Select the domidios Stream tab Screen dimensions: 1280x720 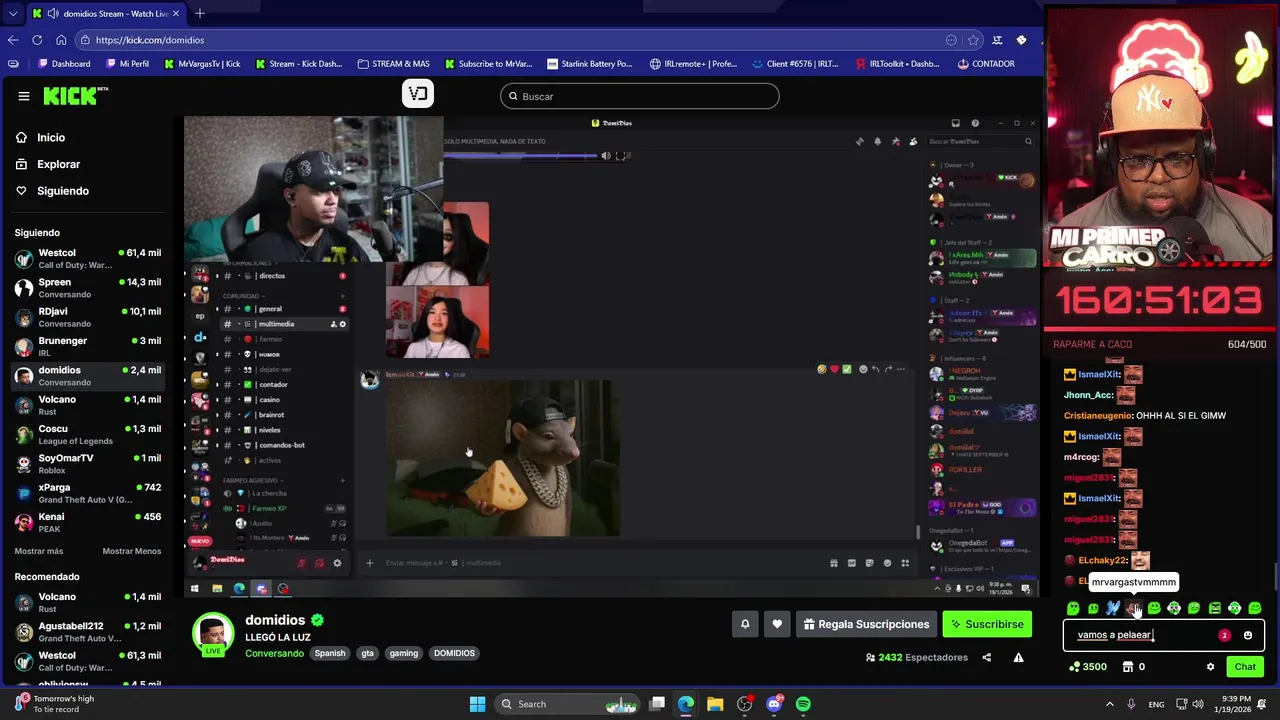coord(105,13)
